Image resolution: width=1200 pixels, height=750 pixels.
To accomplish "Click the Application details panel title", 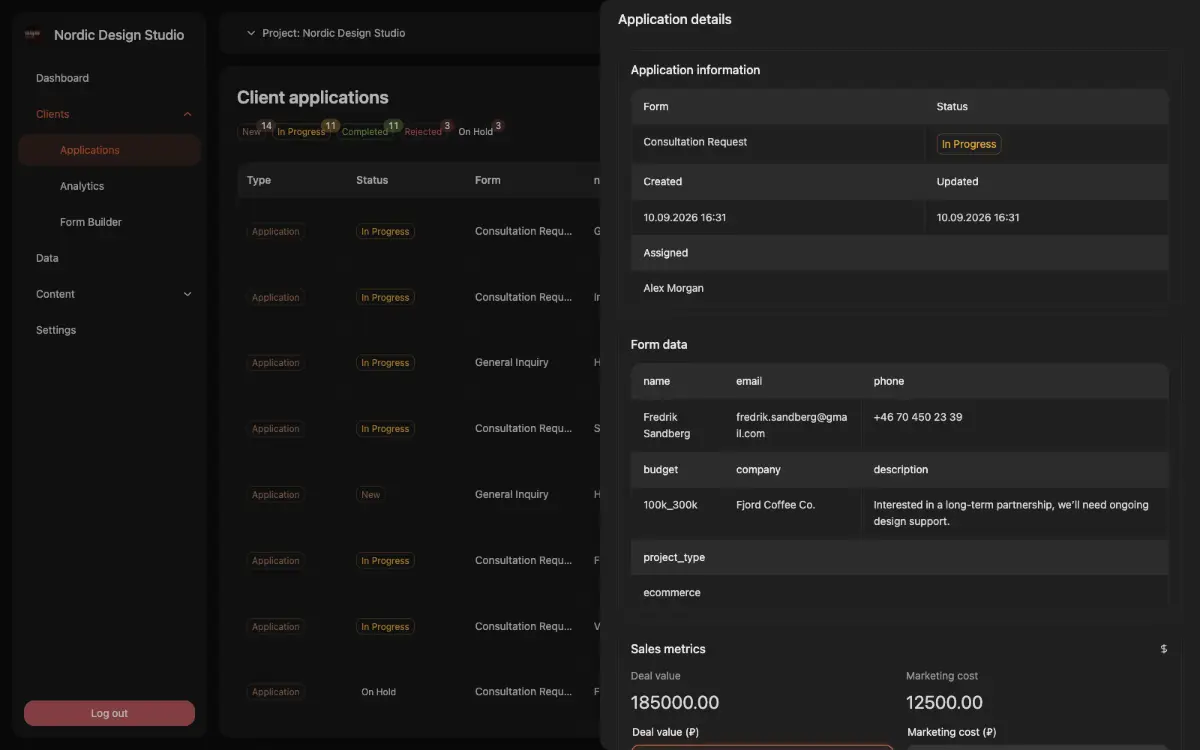I will tap(675, 19).
